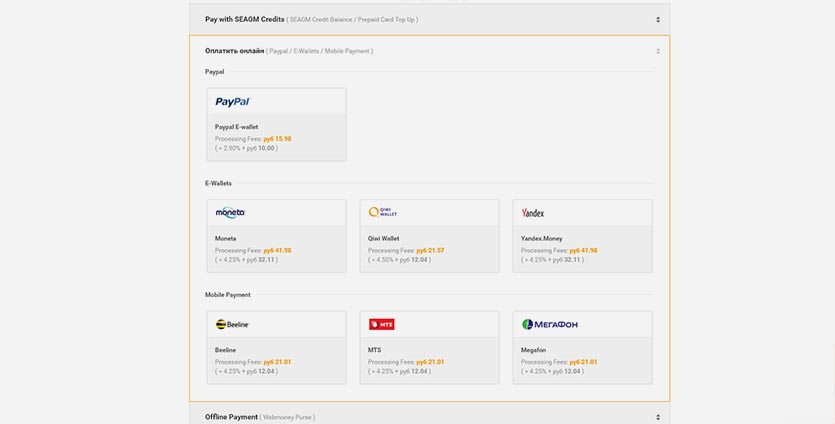Collapse the Оплатить онлайн section arrow
The image size is (835, 424).
coord(657,51)
